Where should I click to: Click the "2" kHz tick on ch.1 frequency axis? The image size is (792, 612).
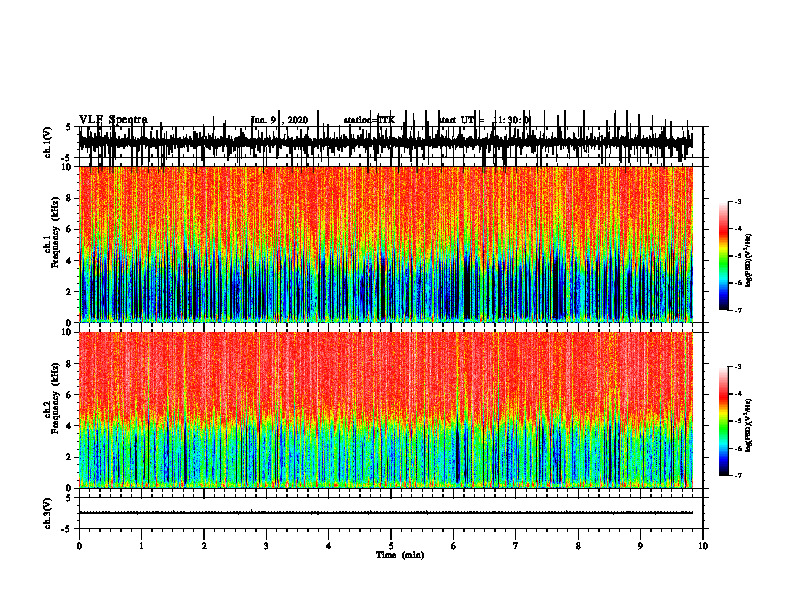pos(70,291)
